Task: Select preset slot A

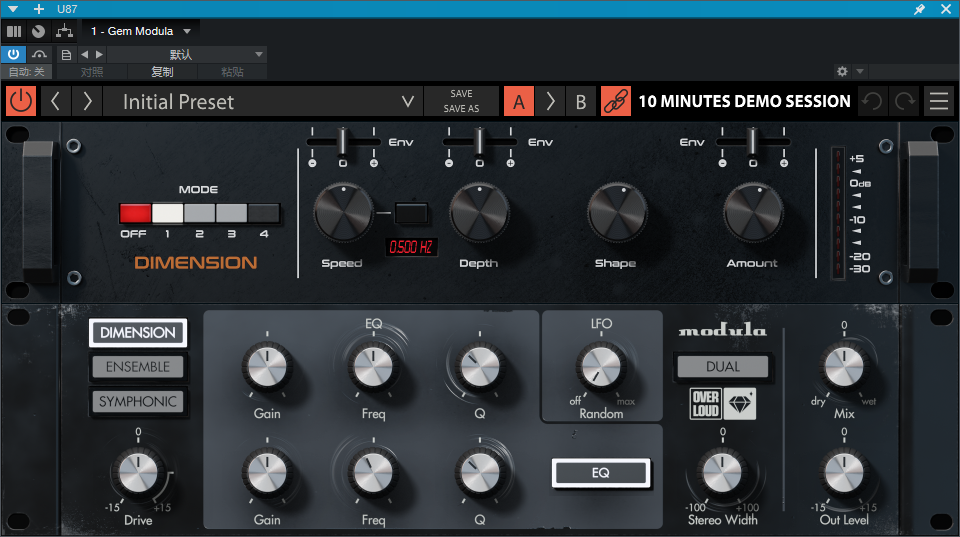Action: 519,101
